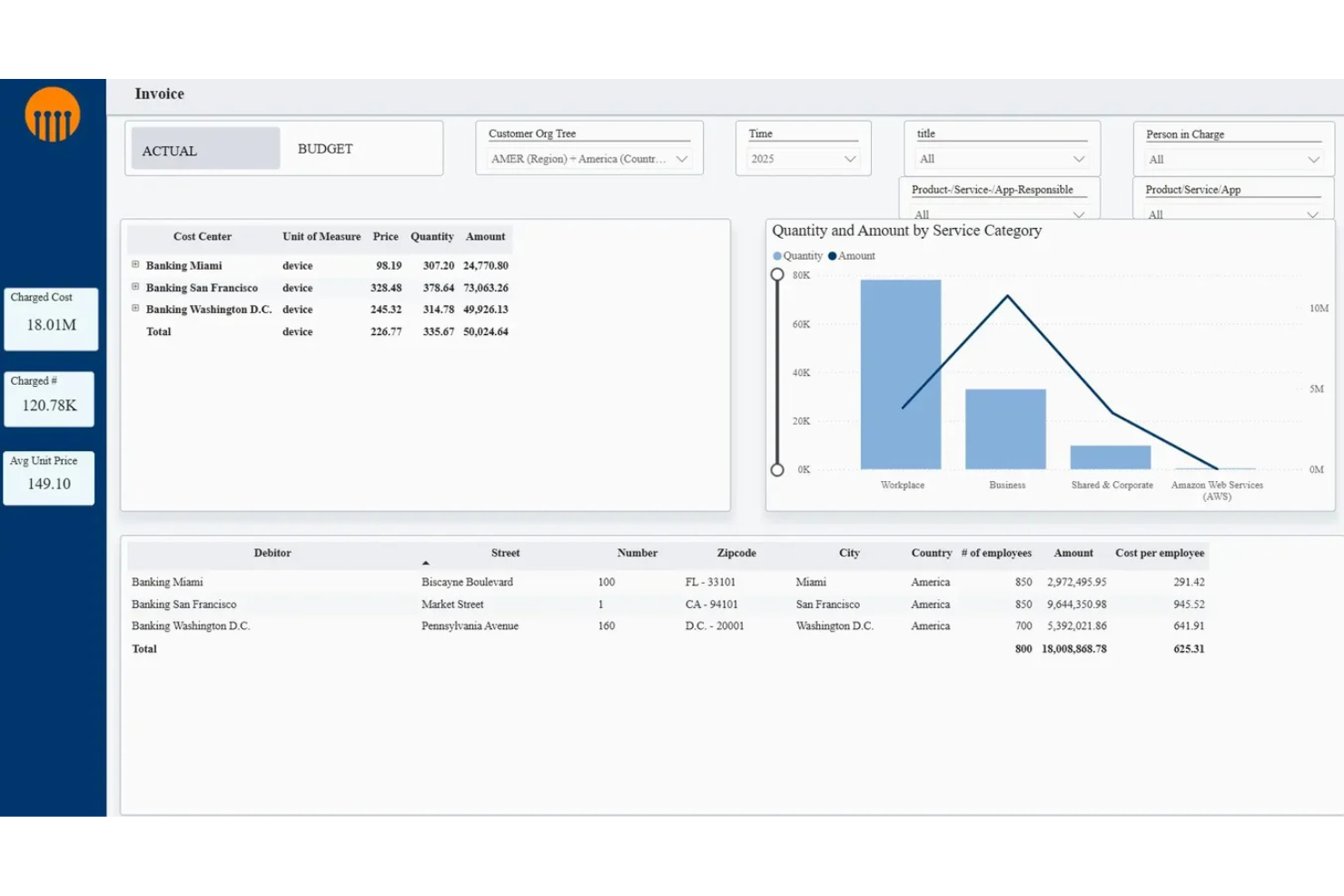Screen dimensions: 1344x896
Task: Switch to the BUDGET view tab
Action: point(325,149)
